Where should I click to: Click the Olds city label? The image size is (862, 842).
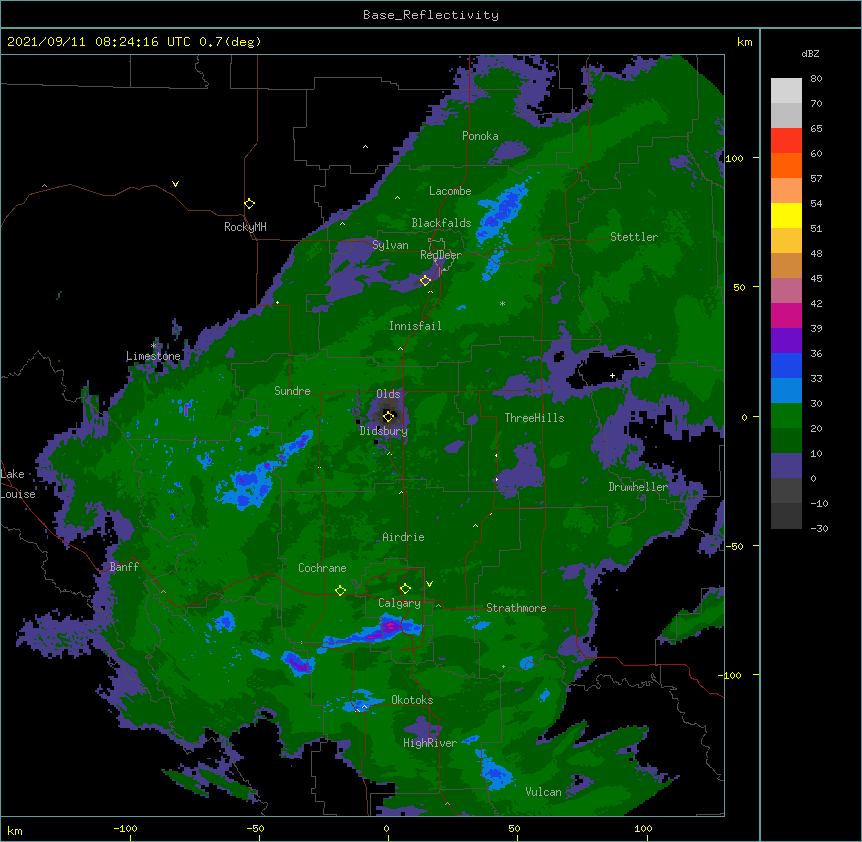pos(388,394)
